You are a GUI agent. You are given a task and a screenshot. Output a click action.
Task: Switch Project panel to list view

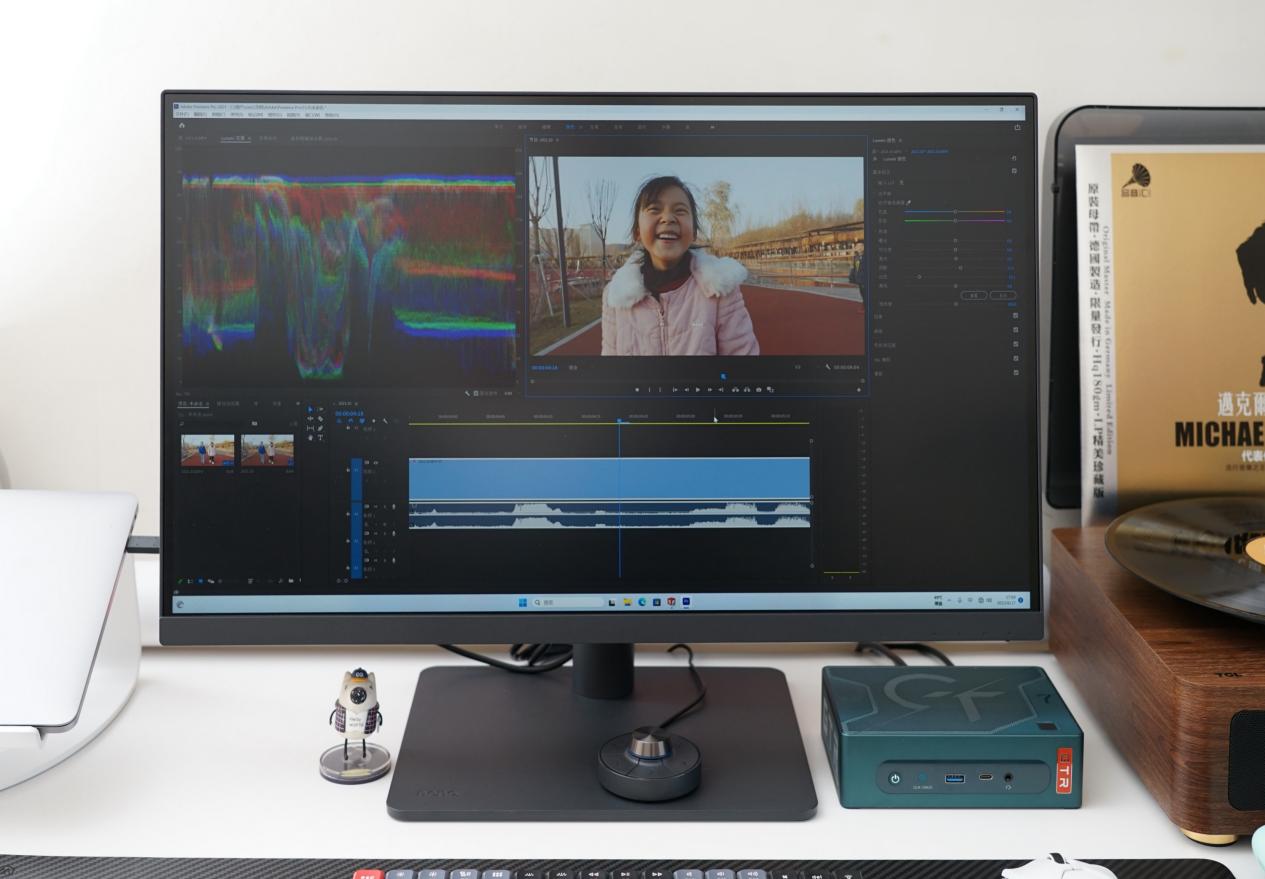[190, 581]
